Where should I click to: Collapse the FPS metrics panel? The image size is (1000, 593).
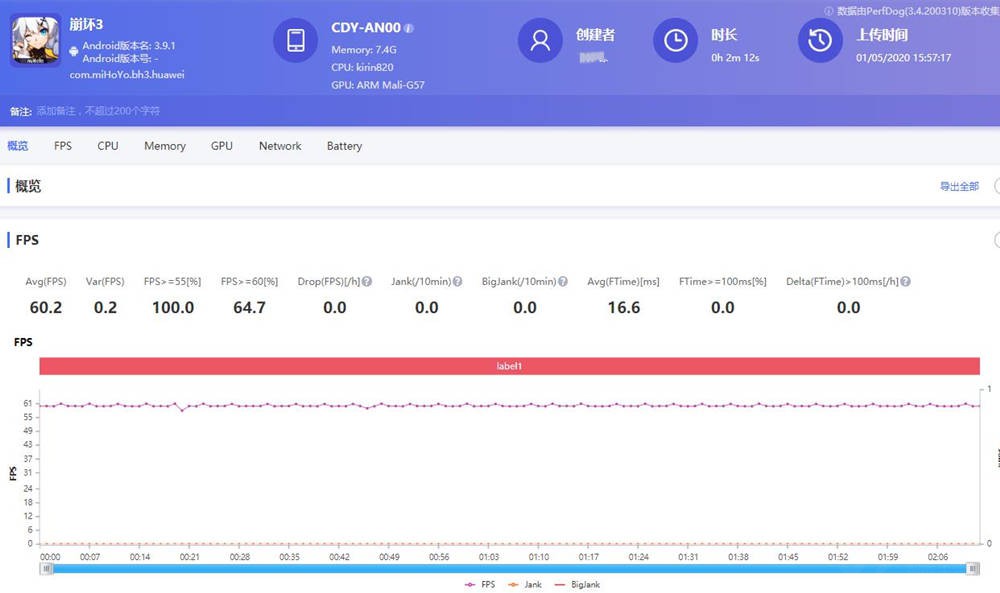pyautogui.click(x=997, y=240)
